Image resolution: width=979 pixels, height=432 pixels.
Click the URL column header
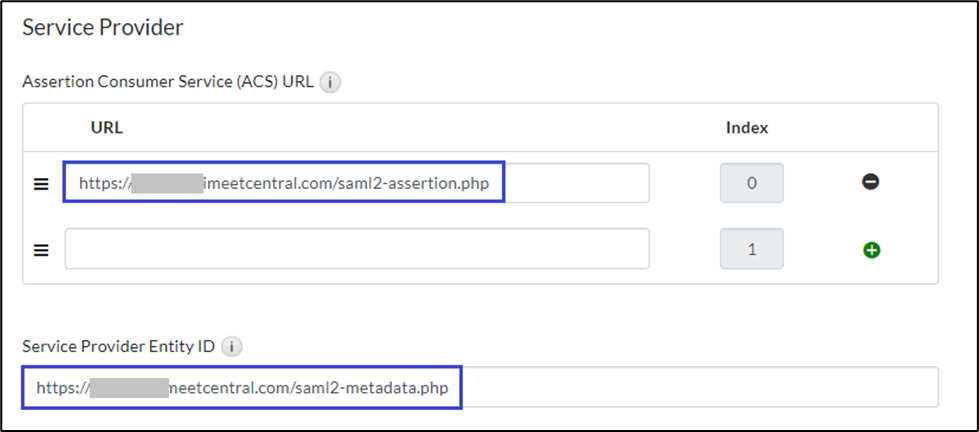tap(106, 127)
